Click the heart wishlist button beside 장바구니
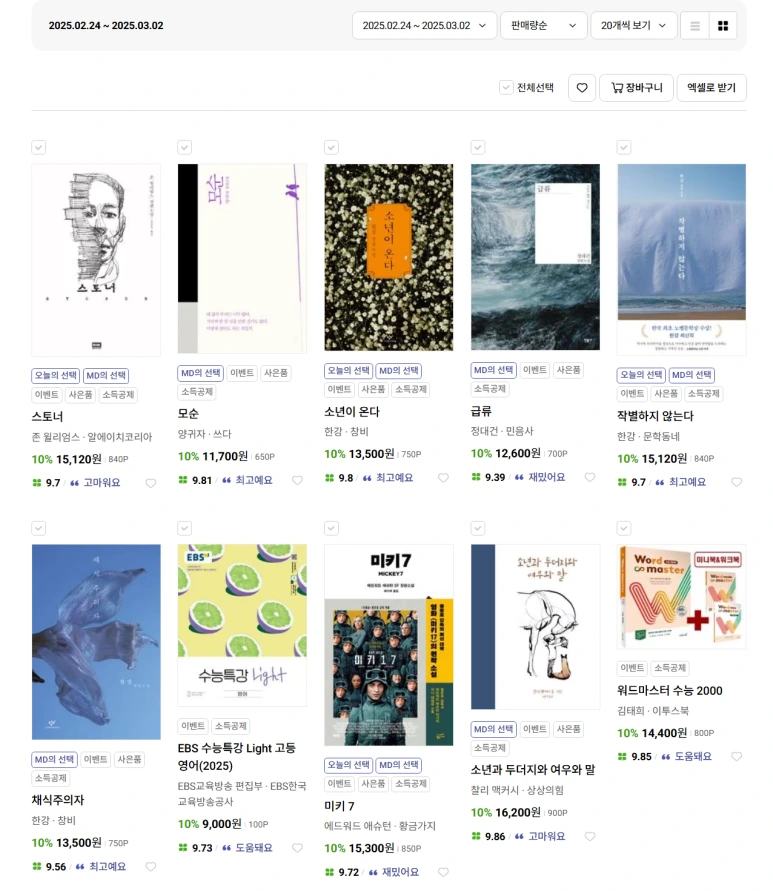This screenshot has width=773, height=891. coord(581,88)
